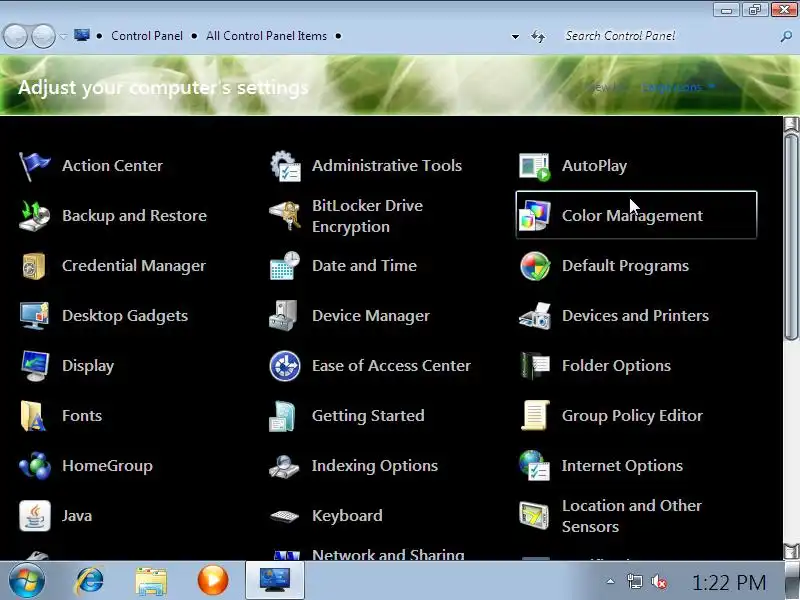
Task: Expand the breadcrumb arrow after Control Panel
Action: [194, 36]
